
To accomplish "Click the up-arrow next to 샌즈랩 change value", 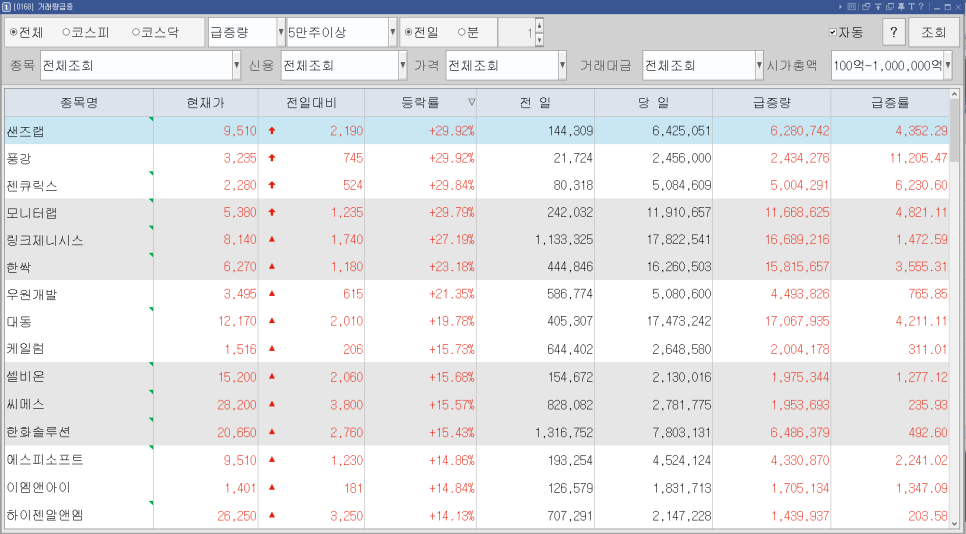I will (272, 131).
